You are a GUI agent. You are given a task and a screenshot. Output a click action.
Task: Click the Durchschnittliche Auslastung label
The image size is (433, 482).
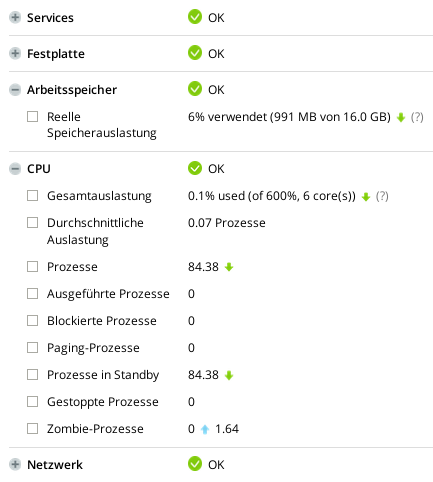pyautogui.click(x=95, y=231)
